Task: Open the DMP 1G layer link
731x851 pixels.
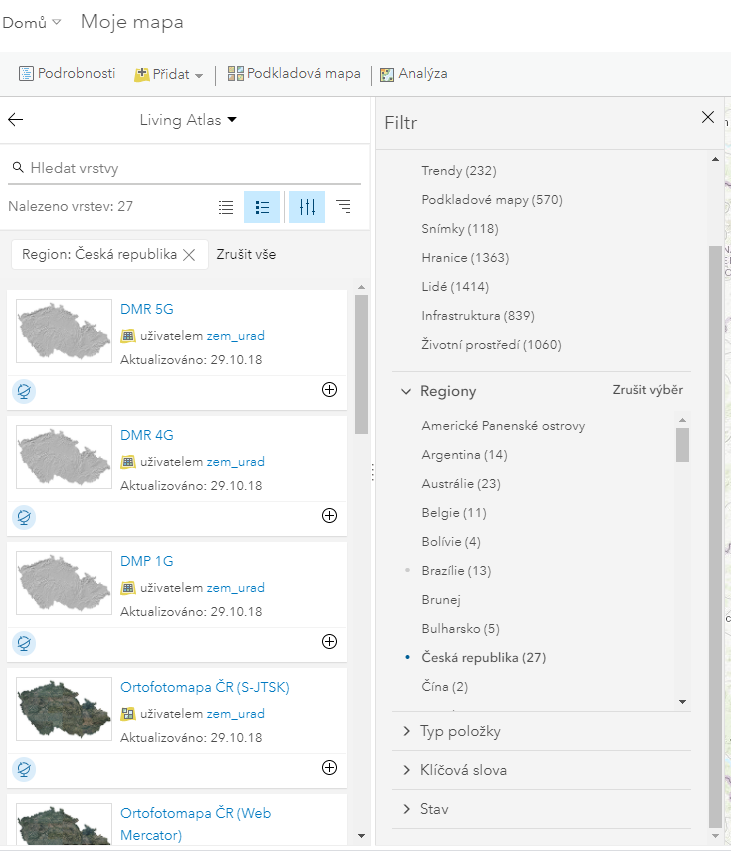Action: click(x=147, y=561)
